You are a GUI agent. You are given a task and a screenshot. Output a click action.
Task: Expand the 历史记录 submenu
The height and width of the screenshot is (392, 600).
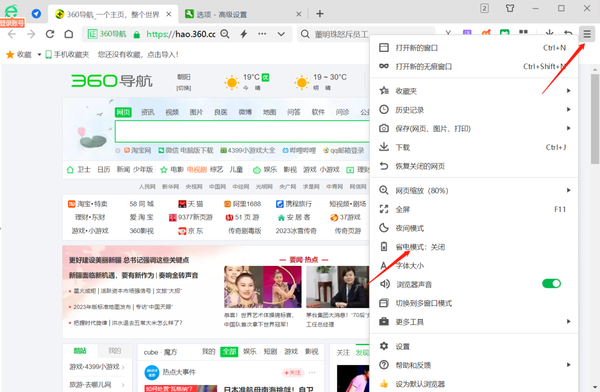coord(474,110)
